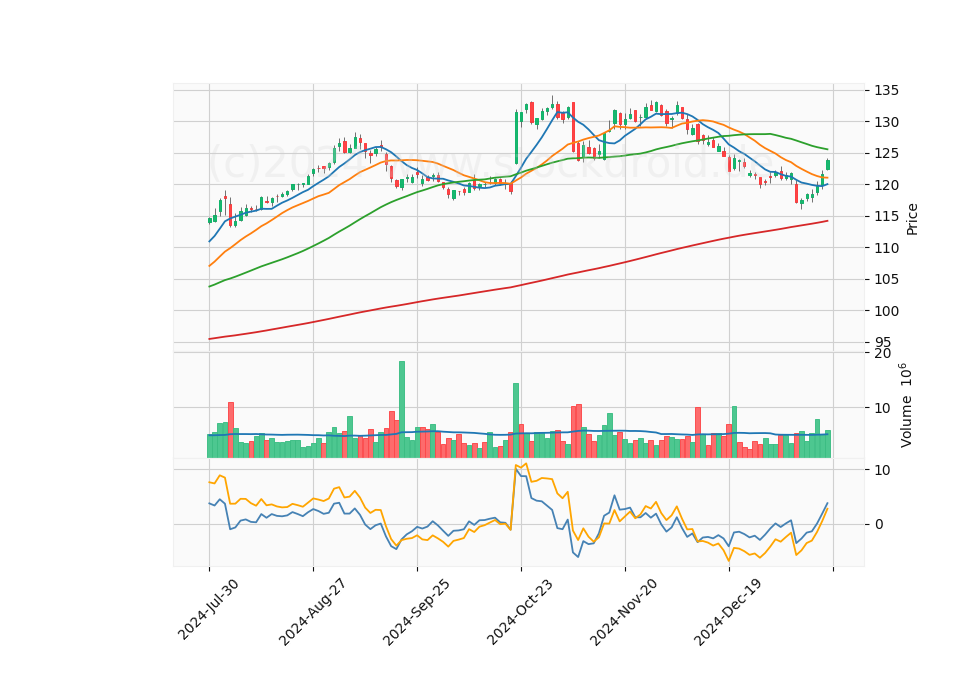Click the 2024-Aug-27 date label

[x=312, y=612]
